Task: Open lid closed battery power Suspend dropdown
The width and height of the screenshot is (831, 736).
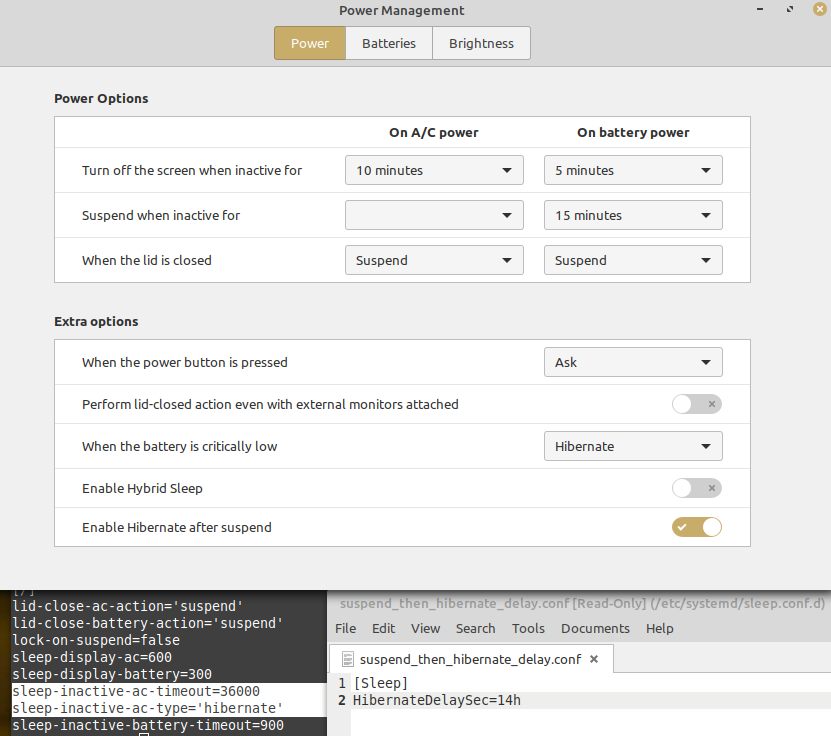Action: coord(633,260)
